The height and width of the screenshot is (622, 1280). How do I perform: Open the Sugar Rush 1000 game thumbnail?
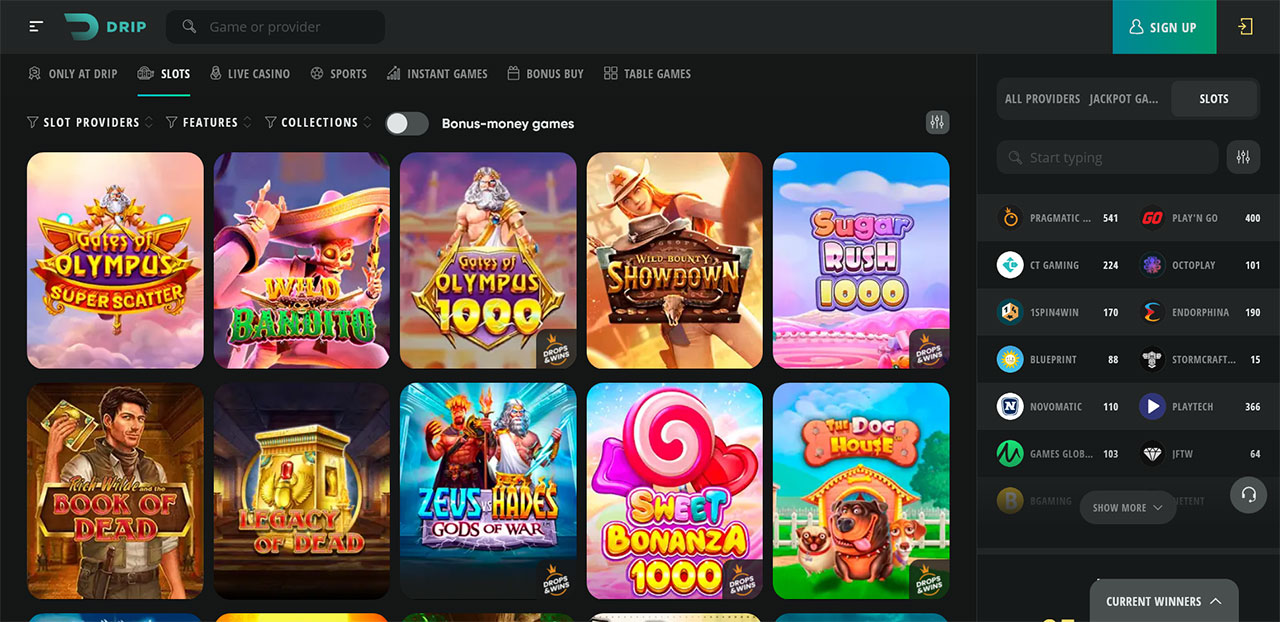pyautogui.click(x=861, y=260)
